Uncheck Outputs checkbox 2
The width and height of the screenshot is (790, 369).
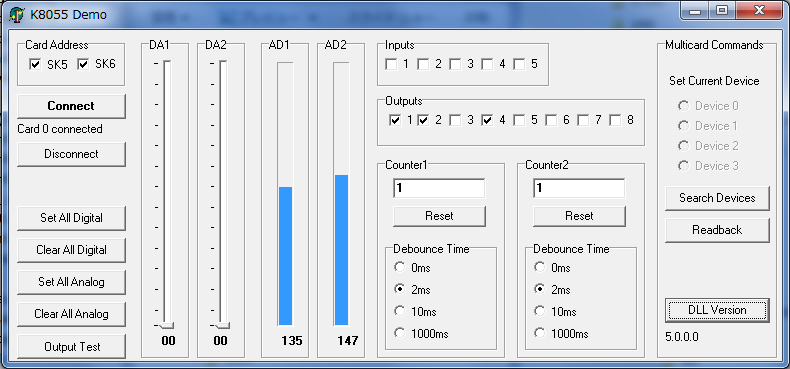coord(423,120)
